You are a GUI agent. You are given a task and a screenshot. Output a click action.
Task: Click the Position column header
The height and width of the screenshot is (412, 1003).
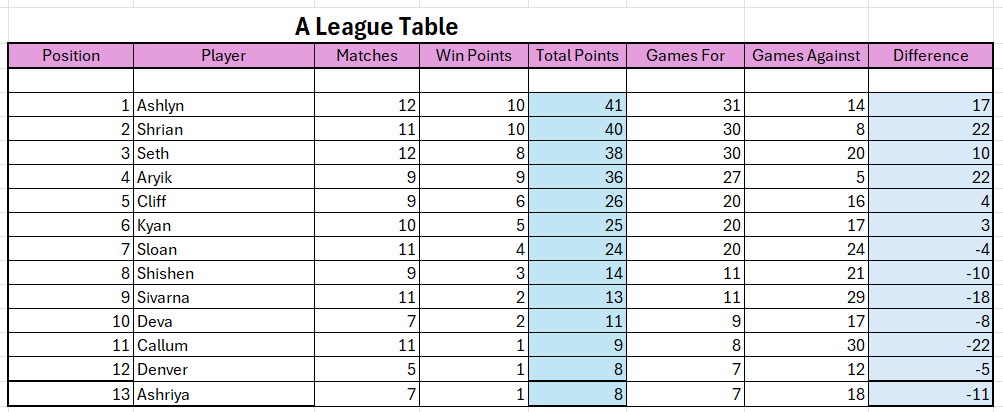(x=71, y=56)
